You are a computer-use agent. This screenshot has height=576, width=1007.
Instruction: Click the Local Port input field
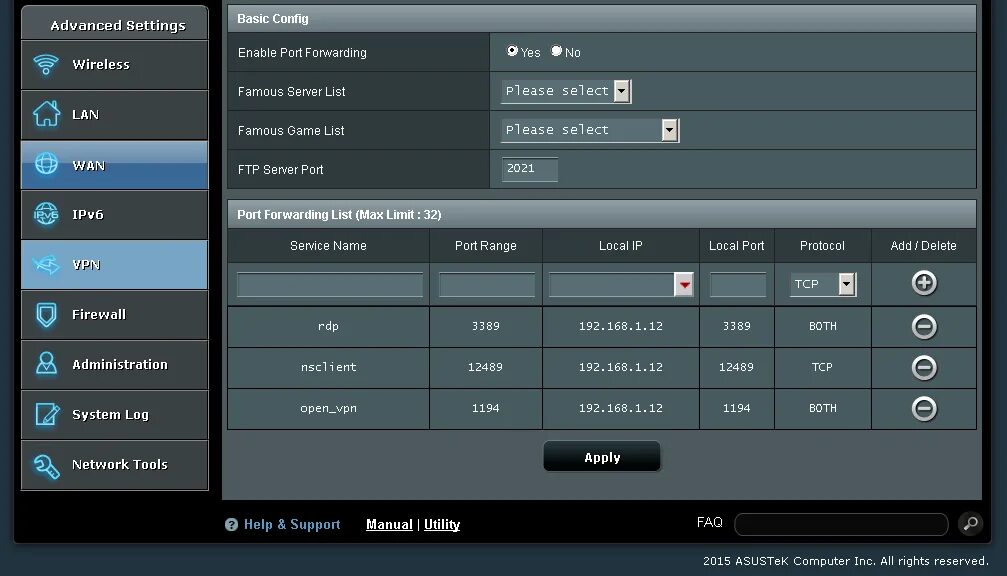(x=737, y=284)
